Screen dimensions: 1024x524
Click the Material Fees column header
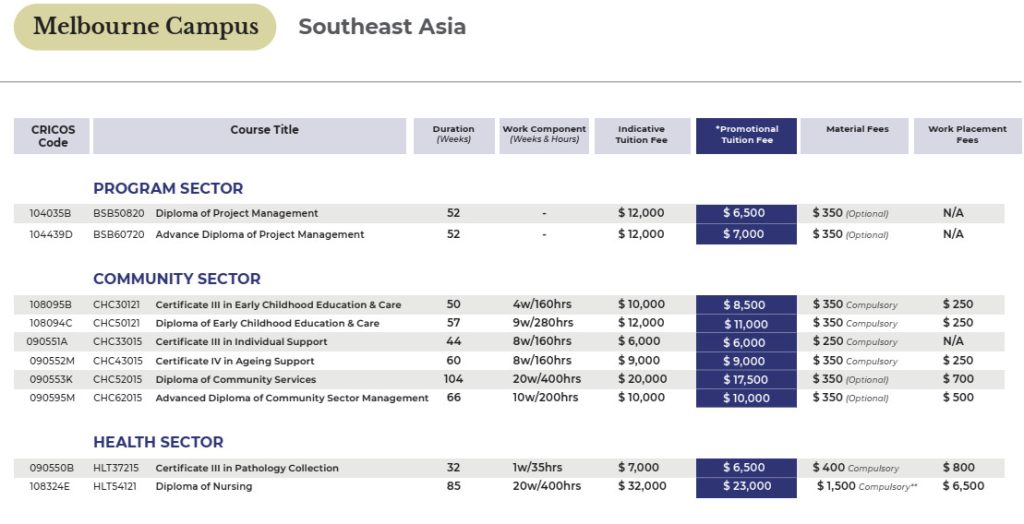[x=857, y=129]
